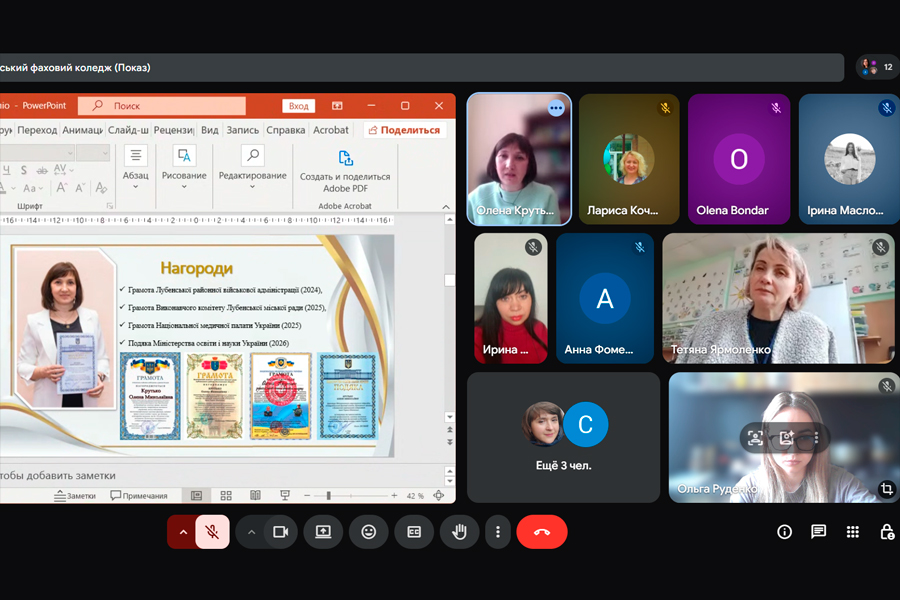The image size is (900, 600).
Task: Click the Поделиться button
Action: point(405,130)
